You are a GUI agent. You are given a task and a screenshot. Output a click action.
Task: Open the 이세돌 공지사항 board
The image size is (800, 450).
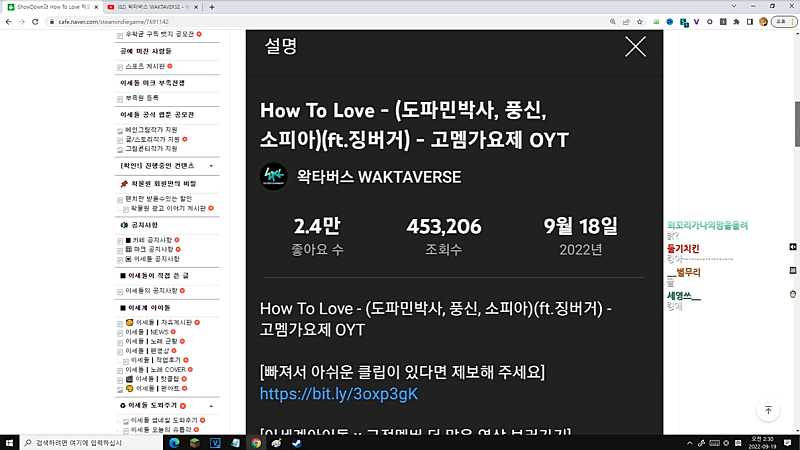pyautogui.click(x=156, y=259)
